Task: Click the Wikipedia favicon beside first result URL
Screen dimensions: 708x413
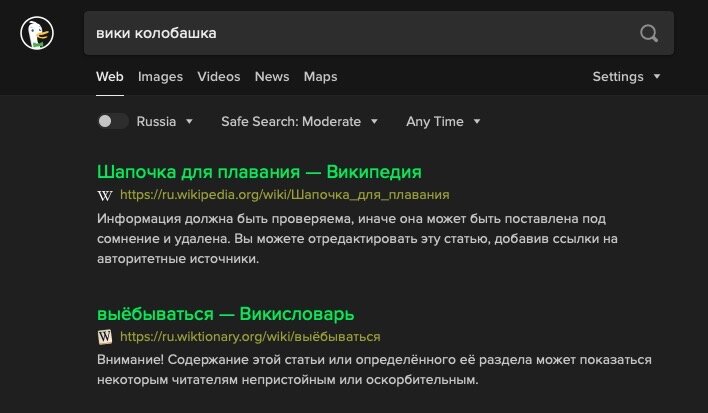Action: [105, 195]
